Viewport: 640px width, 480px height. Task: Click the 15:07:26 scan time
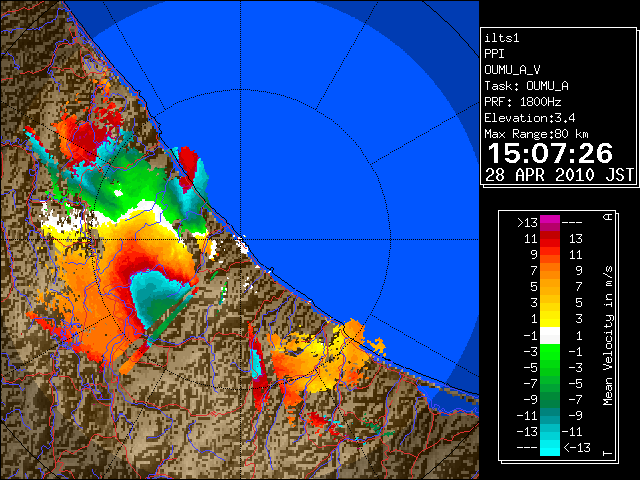(x=550, y=153)
